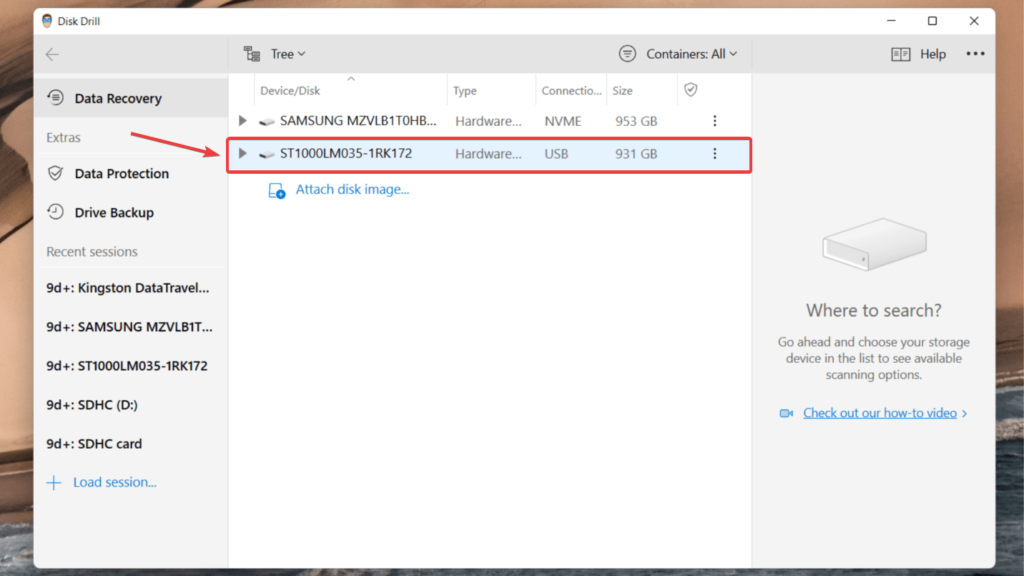Image resolution: width=1024 pixels, height=576 pixels.
Task: Open options for the SAMSUNG NVMe drive
Action: pyautogui.click(x=715, y=120)
